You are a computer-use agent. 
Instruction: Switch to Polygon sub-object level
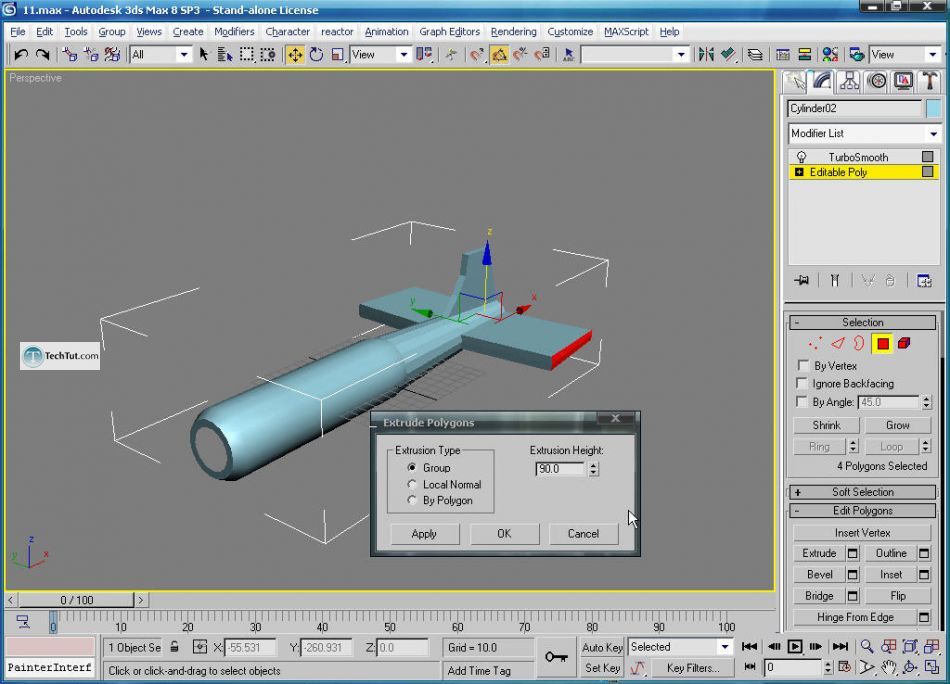(x=883, y=344)
